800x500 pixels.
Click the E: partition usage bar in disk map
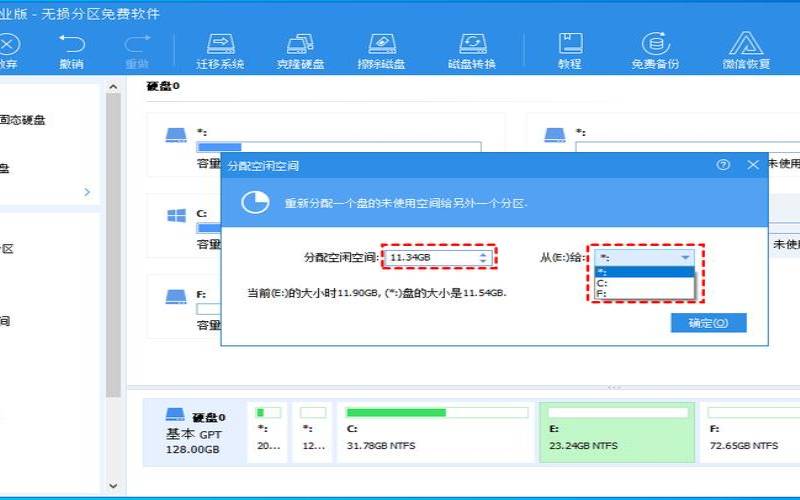[618, 412]
